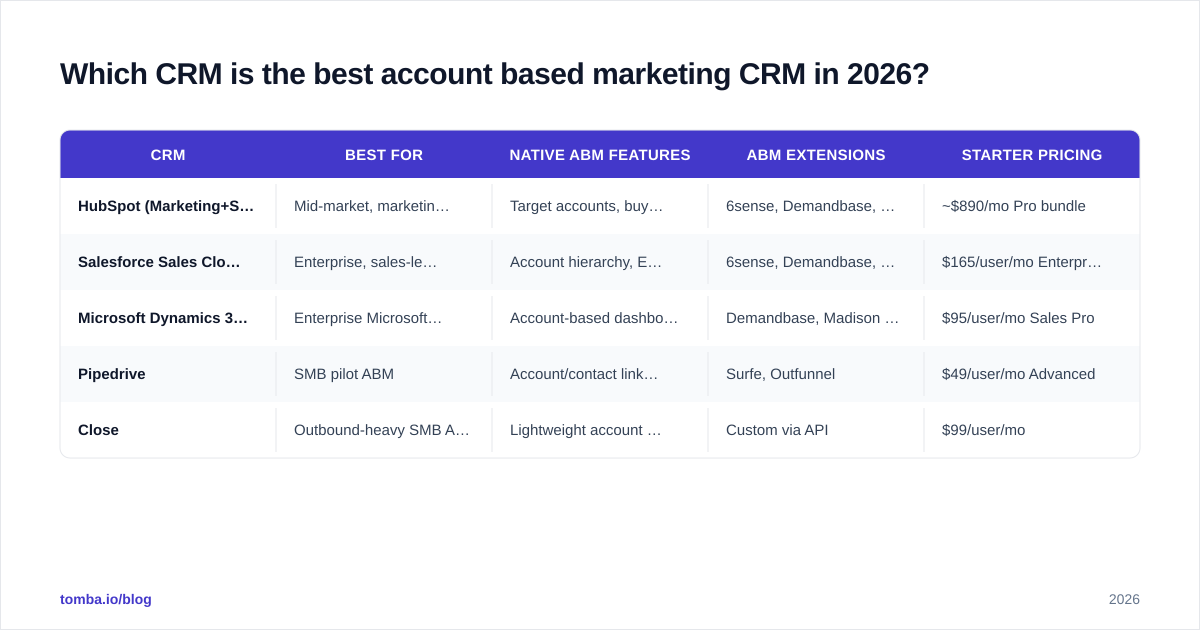Click HubSpot's '6sense, Demandbase, …' extensions cell

(816, 206)
